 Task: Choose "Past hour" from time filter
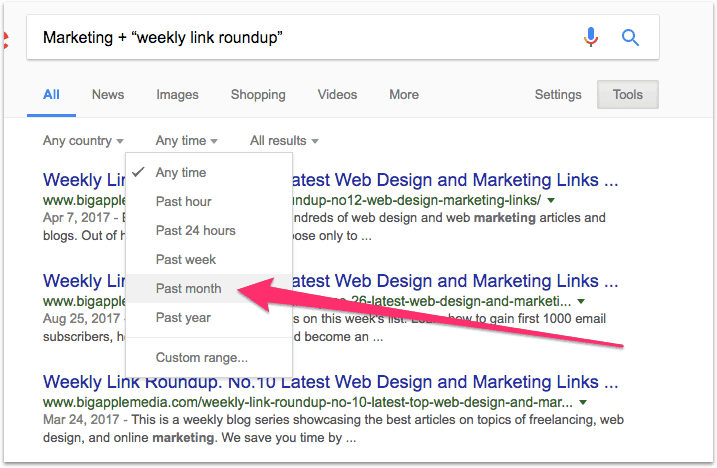click(183, 202)
